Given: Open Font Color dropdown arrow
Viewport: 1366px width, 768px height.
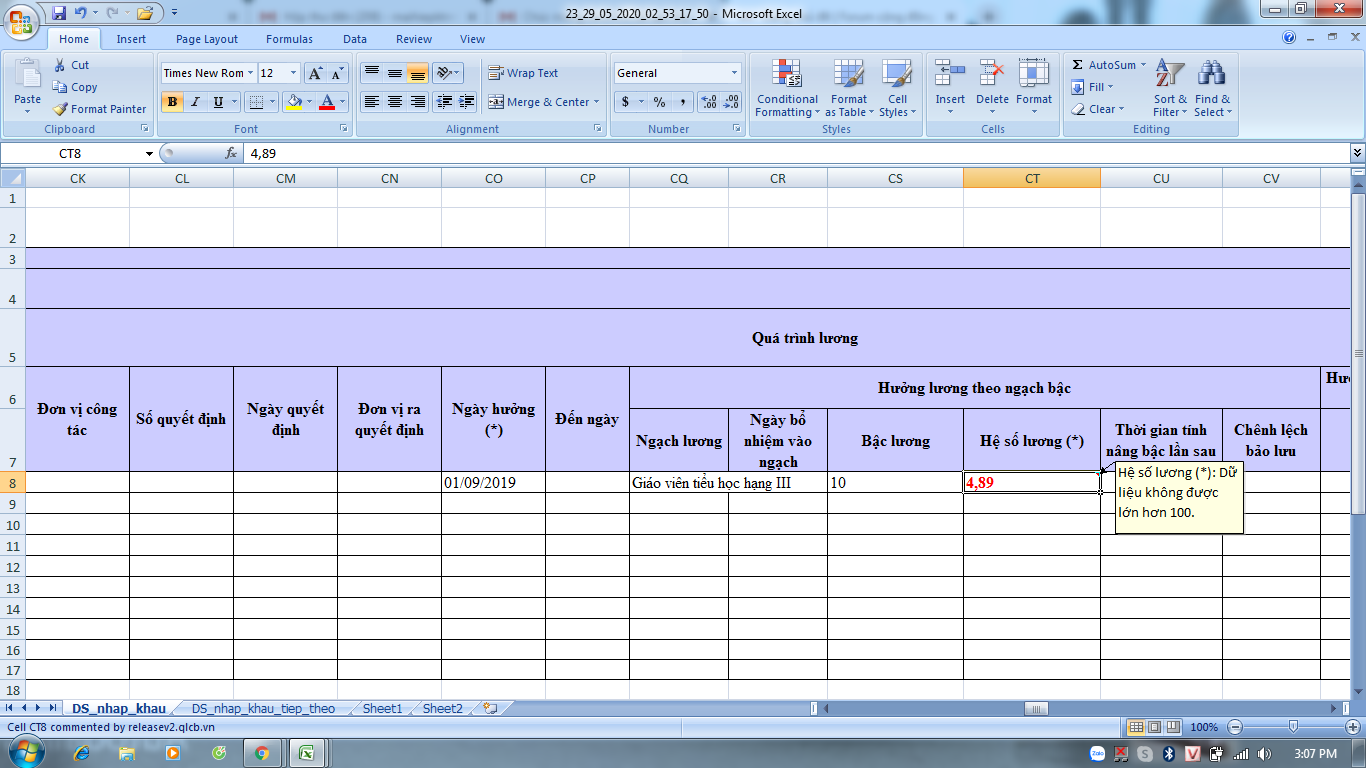Looking at the screenshot, I should (x=342, y=102).
